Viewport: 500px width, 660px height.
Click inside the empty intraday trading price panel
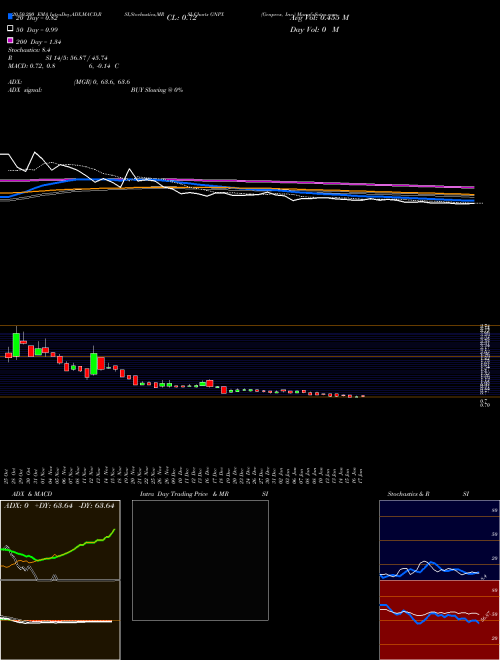200,560
